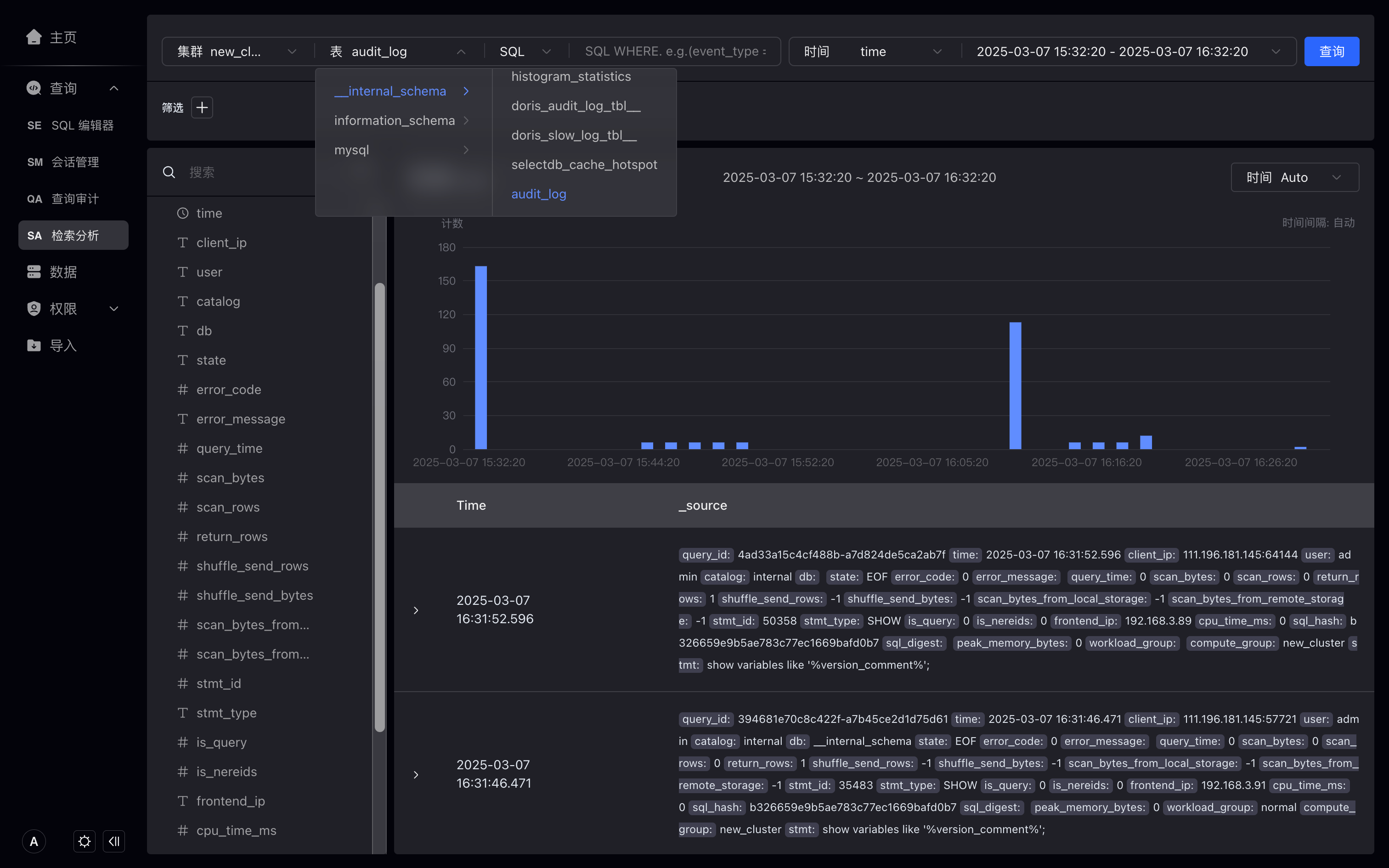Select __internal_schema in database list
The height and width of the screenshot is (868, 1389).
(403, 91)
